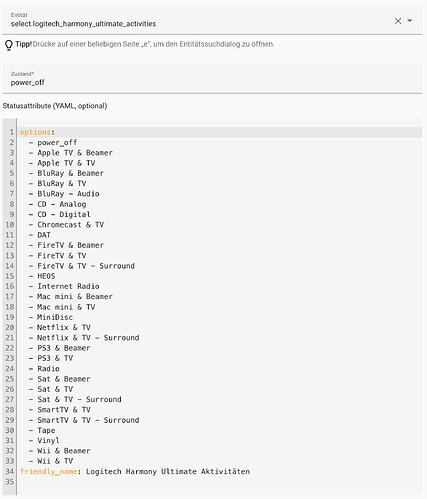Click the '- power_off' option on line 2
This screenshot has height=499, width=427.
pyautogui.click(x=53, y=142)
